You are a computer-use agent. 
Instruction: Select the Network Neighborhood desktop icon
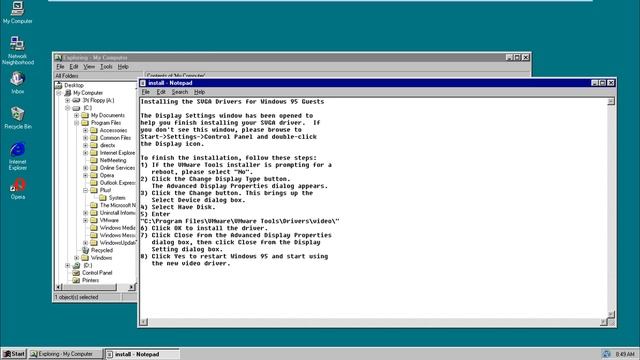coord(18,50)
